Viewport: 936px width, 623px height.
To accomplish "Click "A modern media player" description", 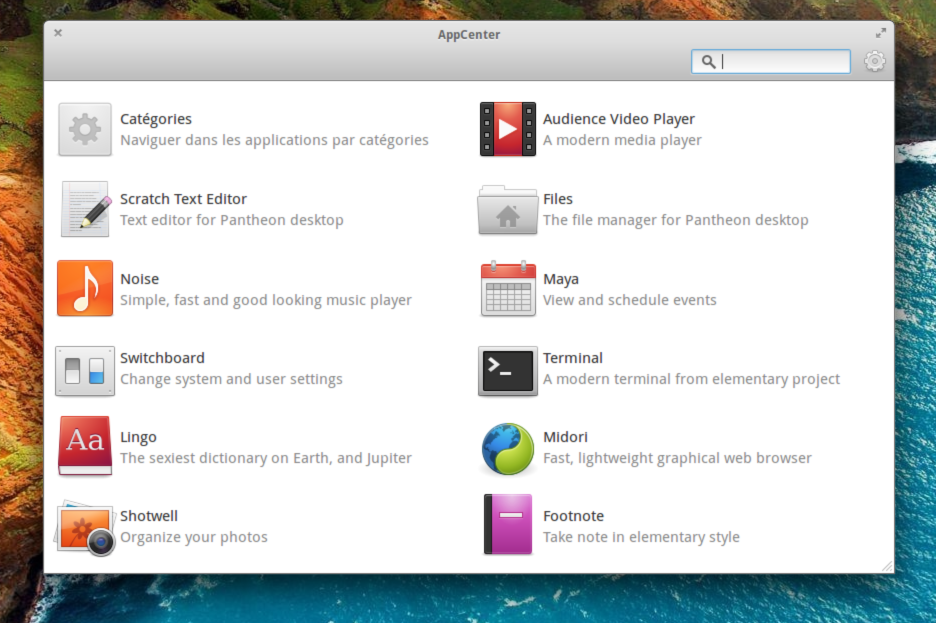I will [x=623, y=140].
